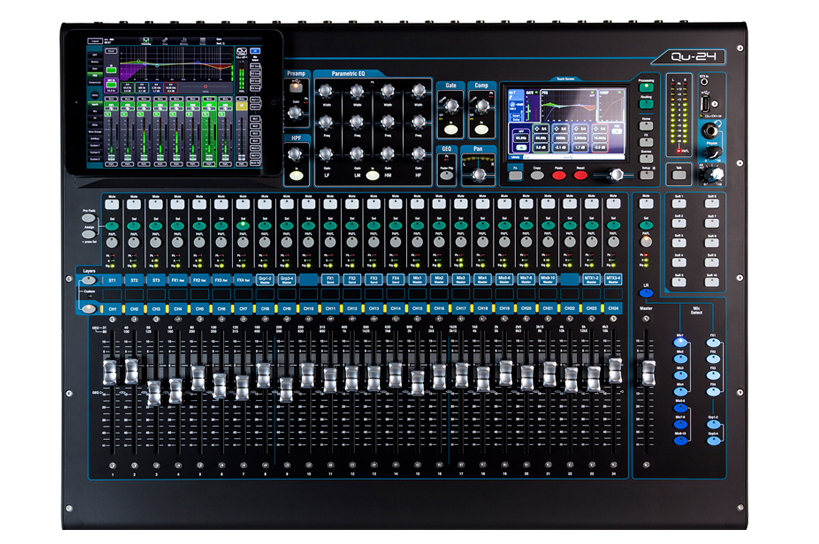Hit the red Paste key
Screen dimensions: 819x544
point(559,175)
